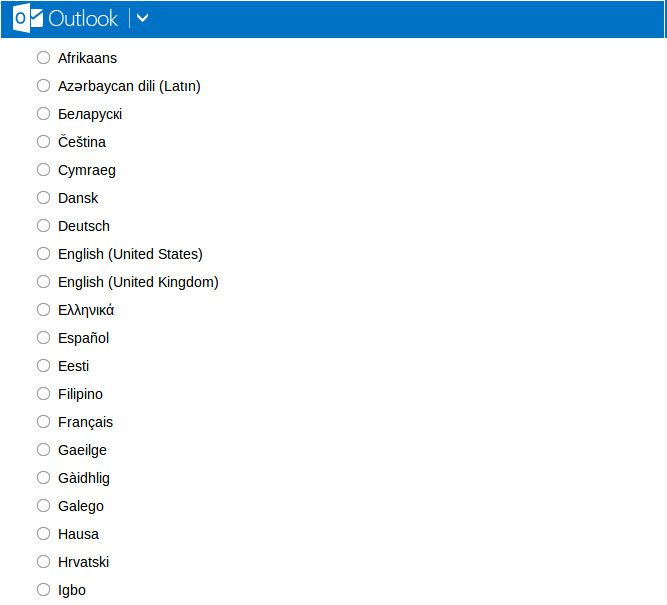
Task: Click the Deutsch language label
Action: coord(84,226)
